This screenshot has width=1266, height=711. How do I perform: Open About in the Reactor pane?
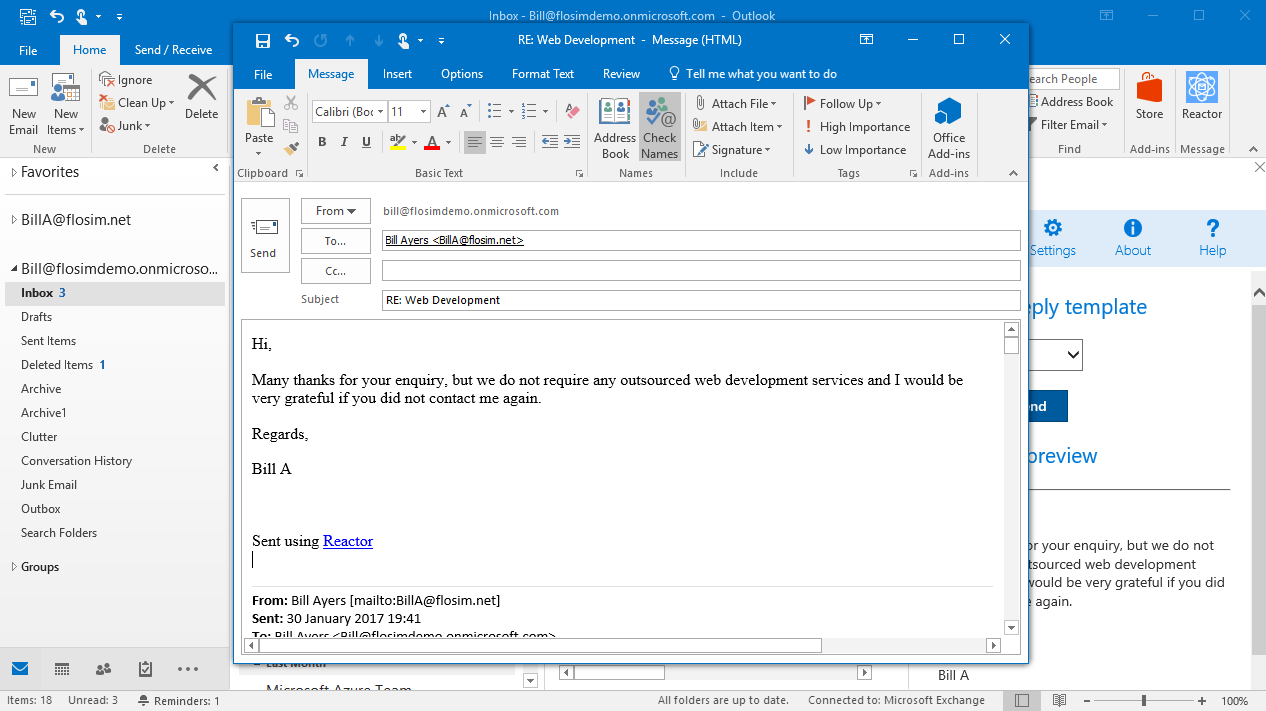[x=1133, y=239]
